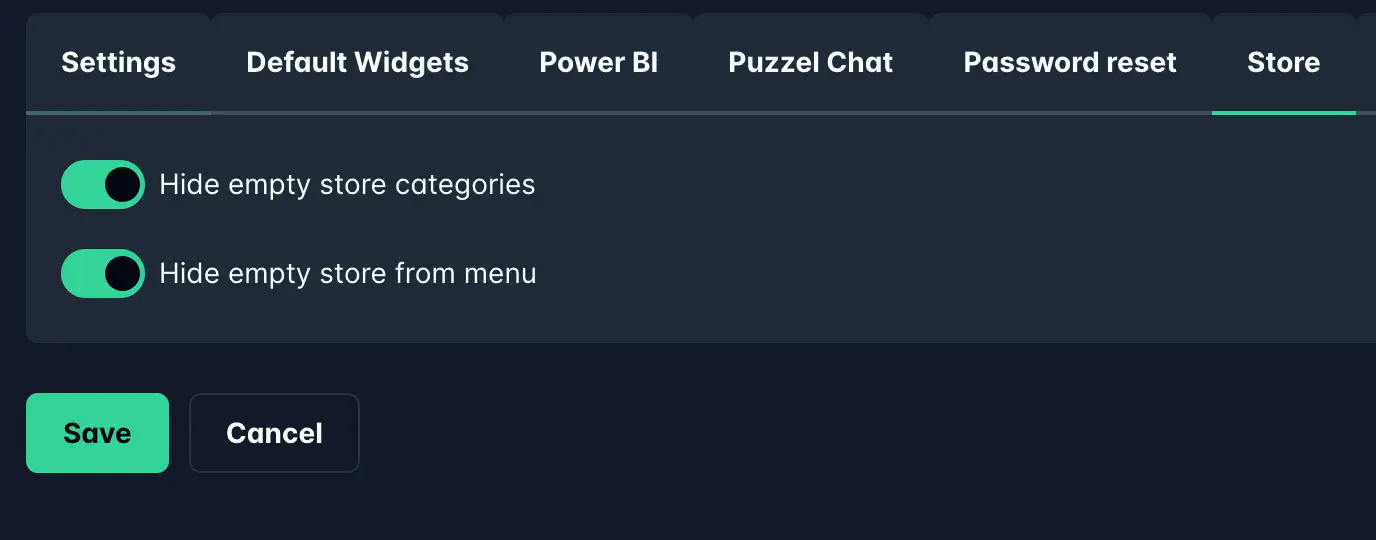Click the green track of the store-from-menu switch
This screenshot has width=1376, height=540.
pos(82,274)
